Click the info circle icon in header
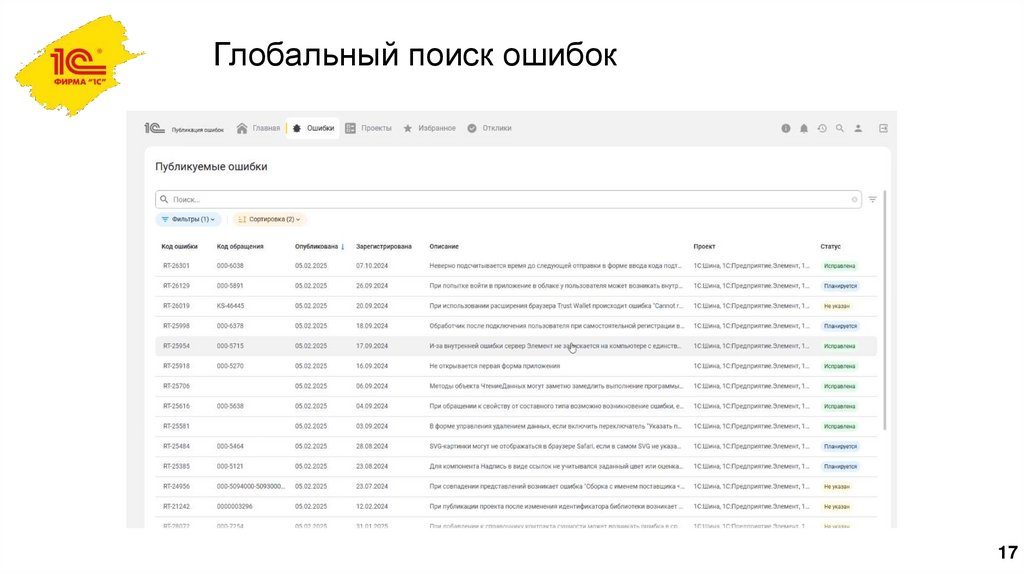Screen dimensions: 1024x574 point(786,129)
